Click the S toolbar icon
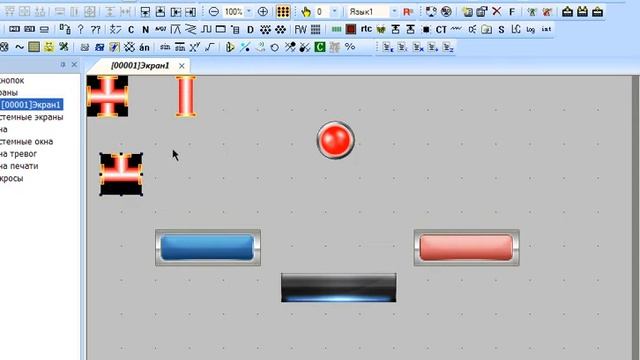The height and width of the screenshot is (360, 640). coord(501,29)
